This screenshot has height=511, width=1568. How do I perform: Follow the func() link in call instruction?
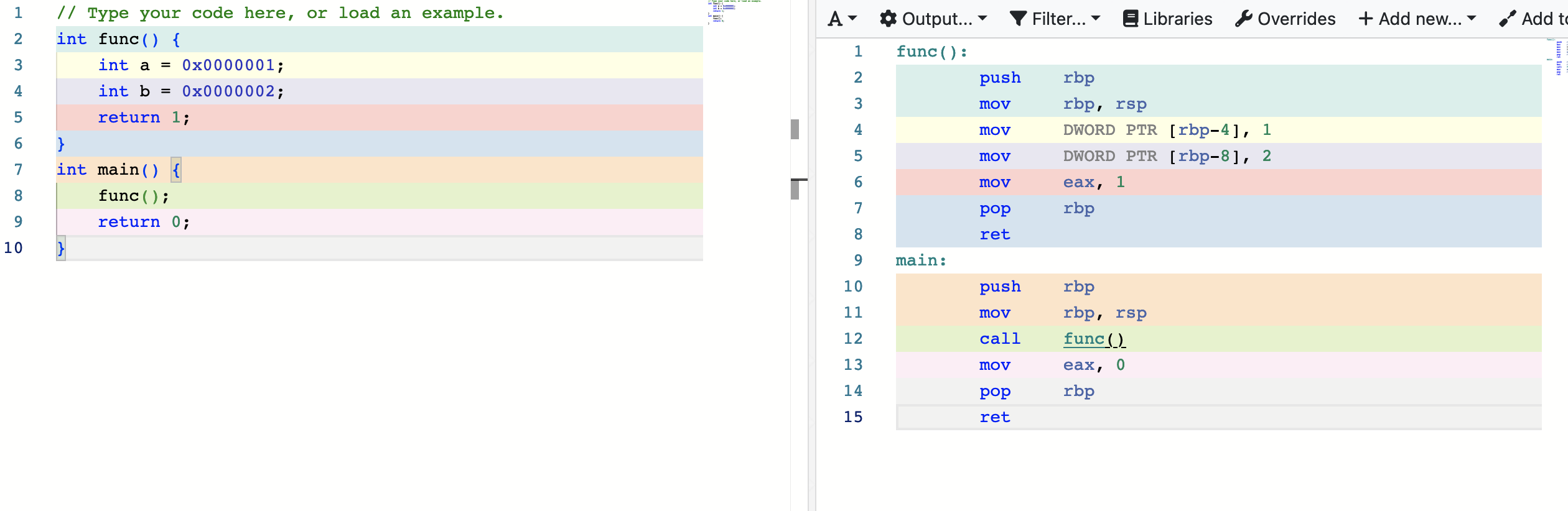pyautogui.click(x=1094, y=339)
